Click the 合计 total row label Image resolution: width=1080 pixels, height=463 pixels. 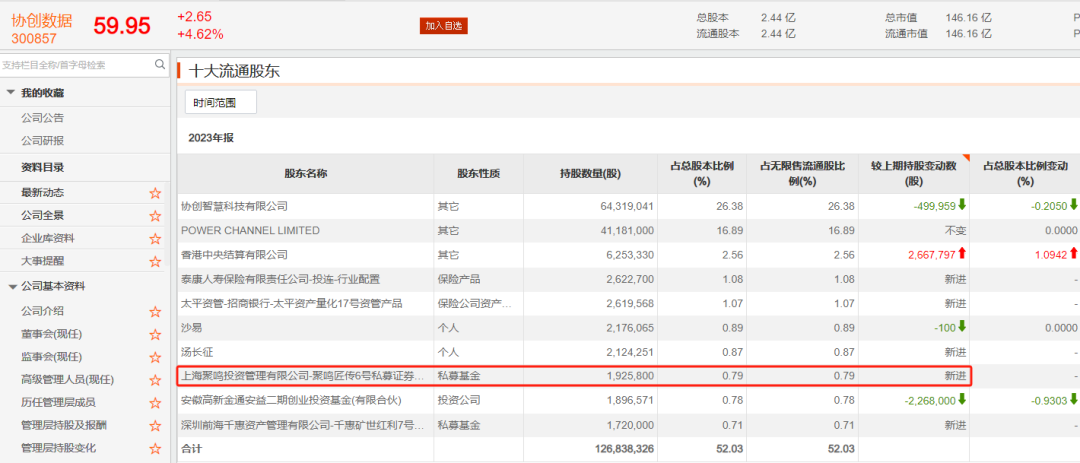click(x=191, y=449)
